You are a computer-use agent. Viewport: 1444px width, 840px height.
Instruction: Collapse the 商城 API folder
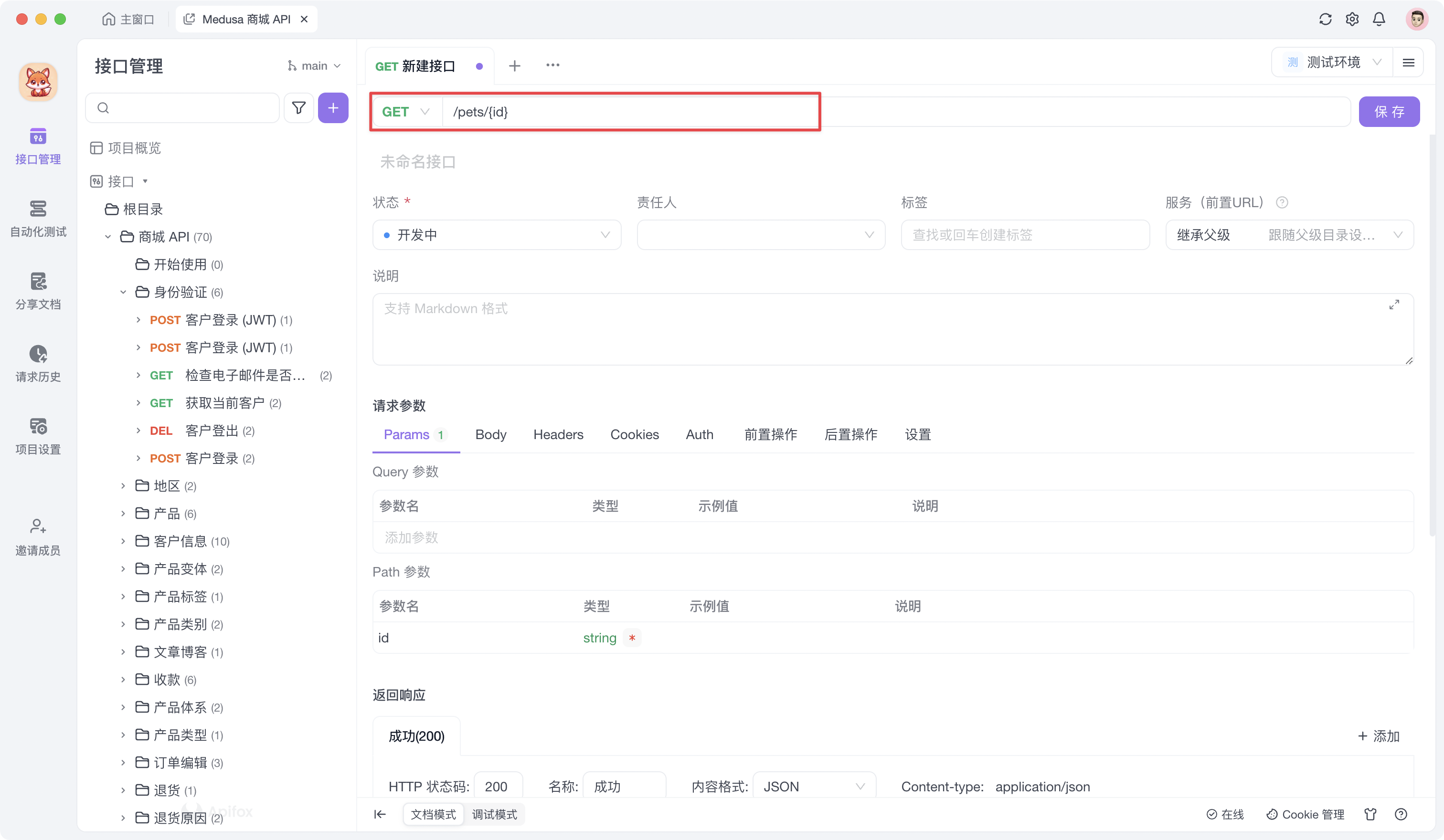pos(108,236)
